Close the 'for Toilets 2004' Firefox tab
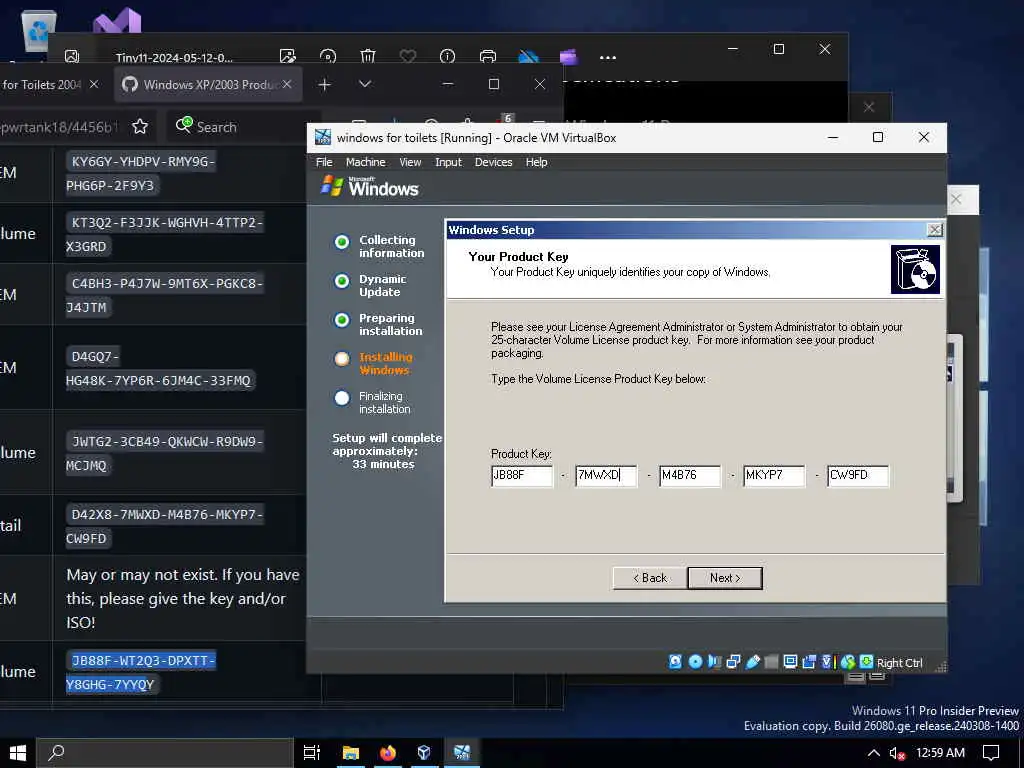The width and height of the screenshot is (1024, 768). coord(94,84)
